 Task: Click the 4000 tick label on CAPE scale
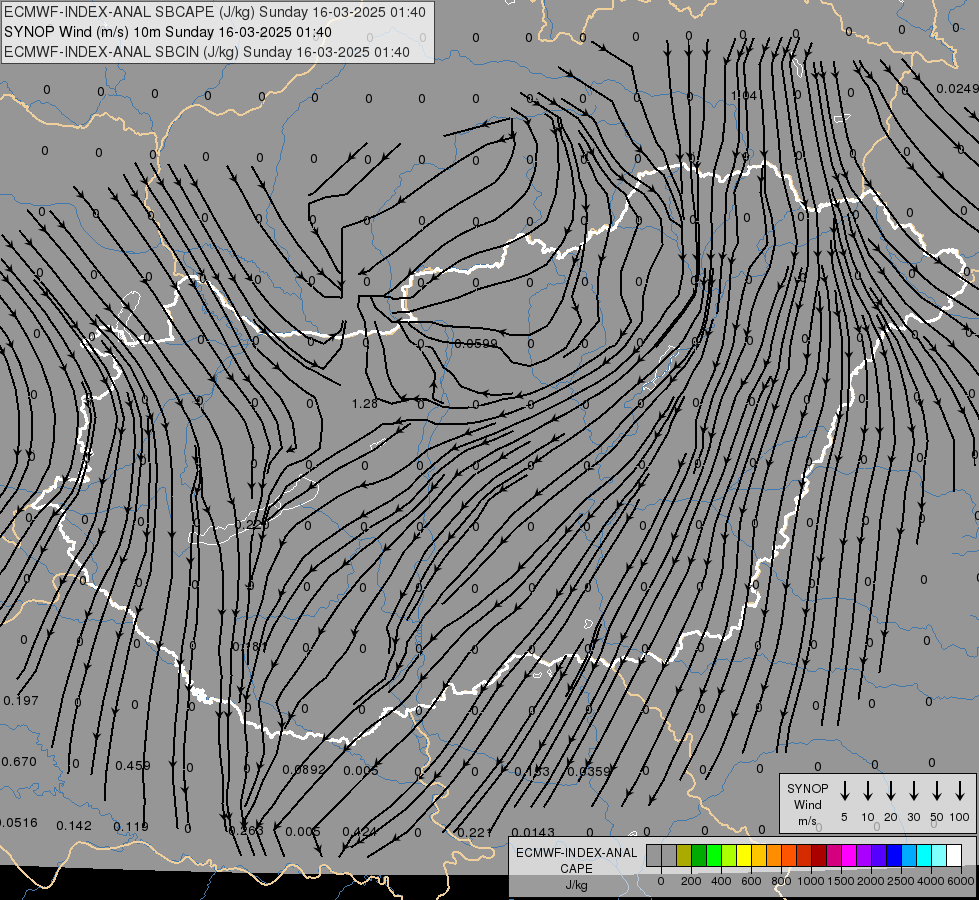pos(931,881)
